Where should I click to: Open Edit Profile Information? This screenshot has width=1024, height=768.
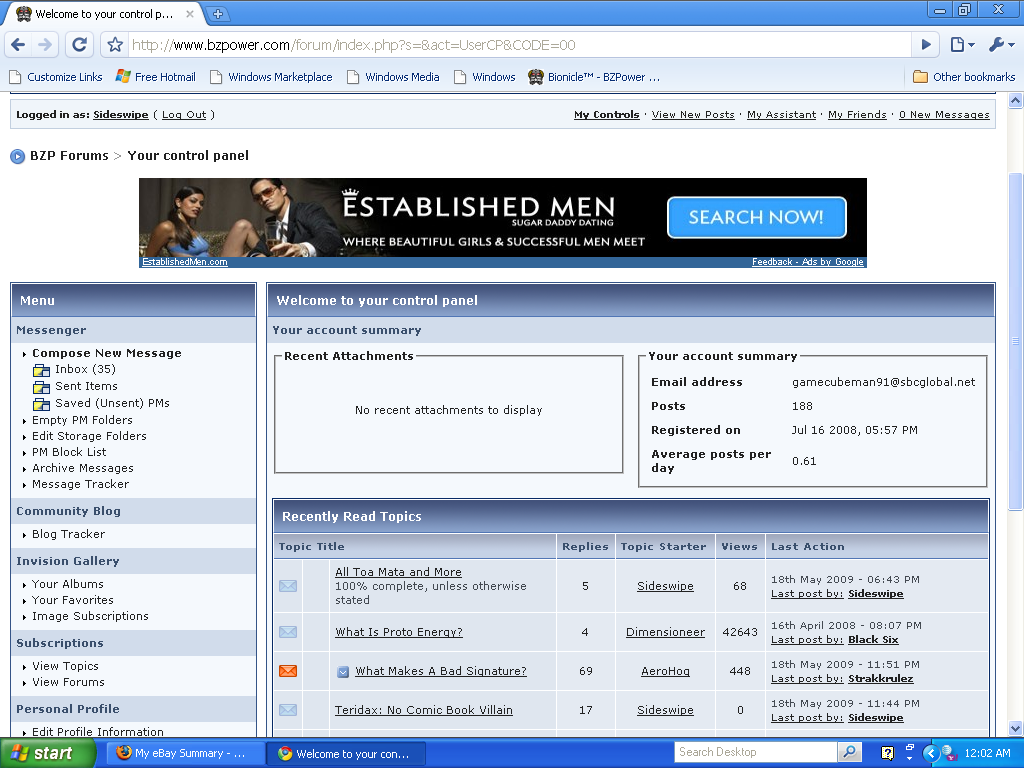tap(98, 731)
